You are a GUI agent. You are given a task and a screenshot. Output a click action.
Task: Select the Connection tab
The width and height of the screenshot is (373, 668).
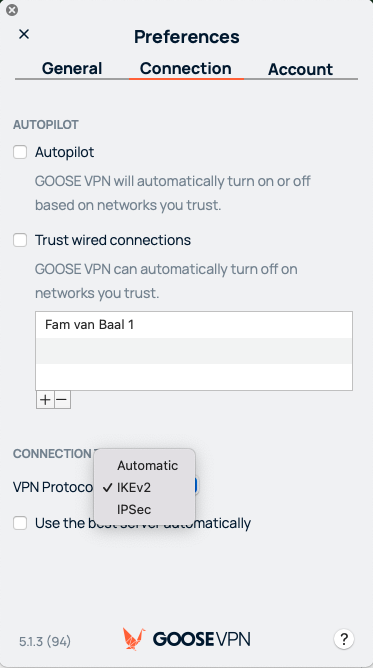pos(186,68)
